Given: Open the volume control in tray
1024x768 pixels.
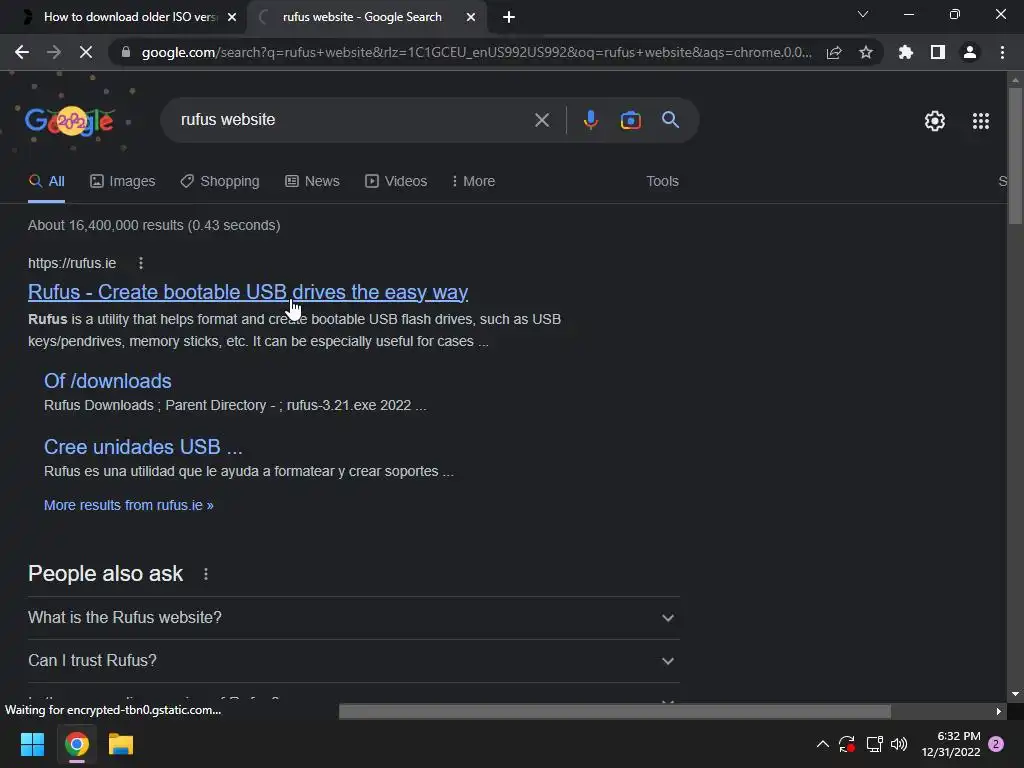Looking at the screenshot, I should pyautogui.click(x=899, y=744).
